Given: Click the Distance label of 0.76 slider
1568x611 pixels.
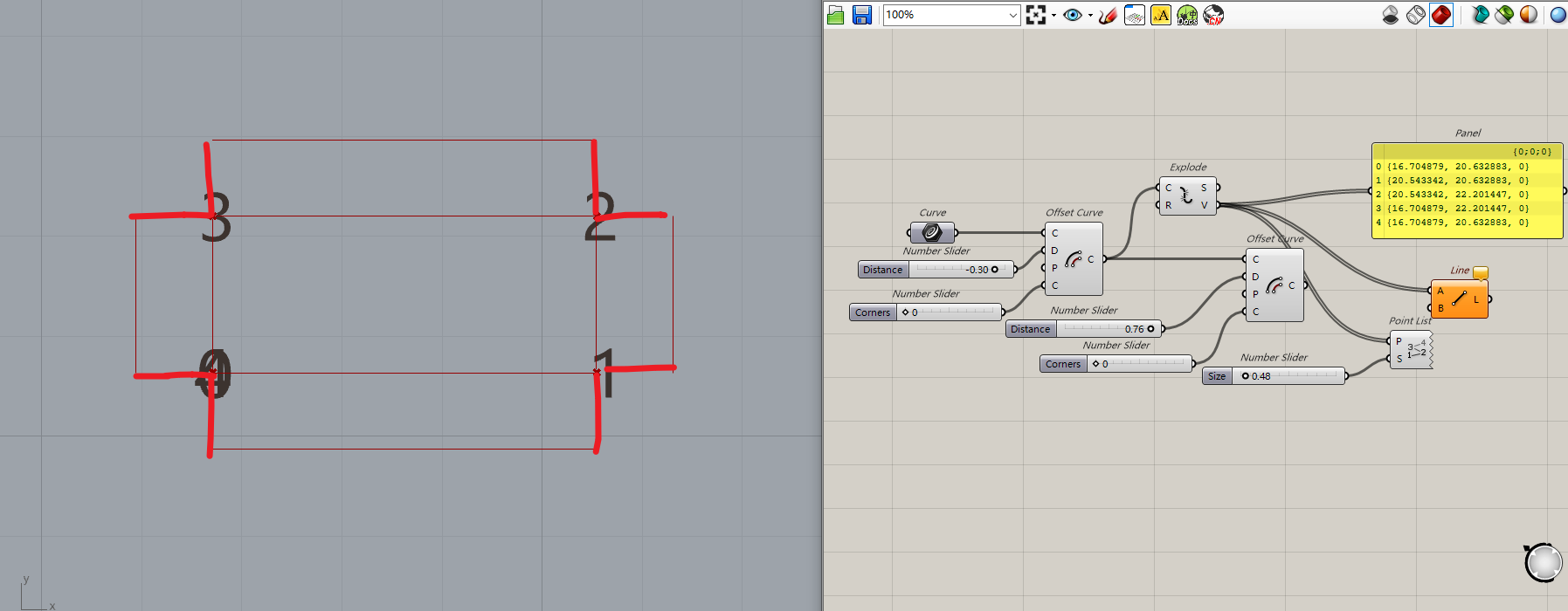Looking at the screenshot, I should click(x=1031, y=329).
